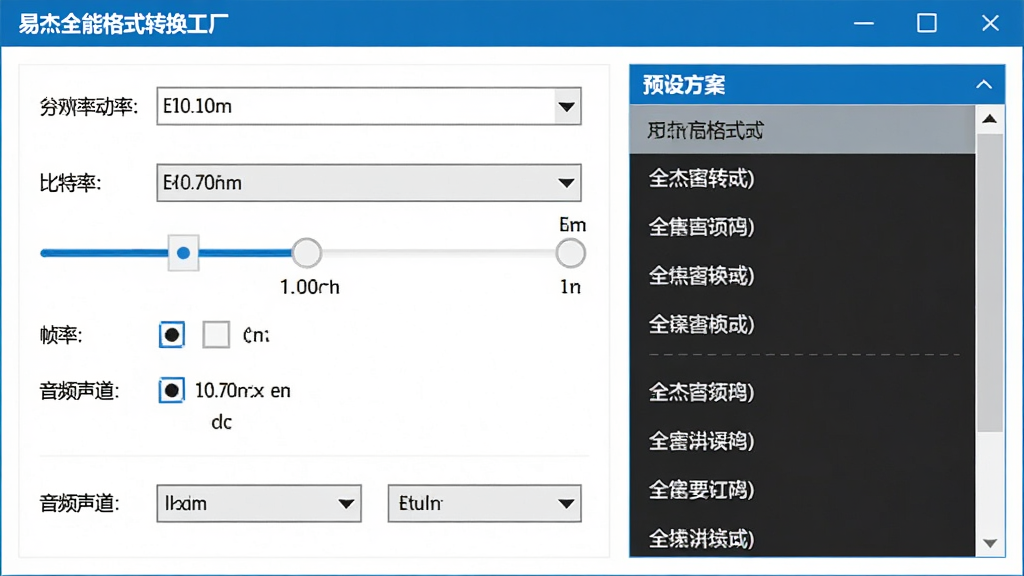The height and width of the screenshot is (576, 1024).
Task: Pick the bottom-most visible preset entry
Action: click(x=803, y=538)
